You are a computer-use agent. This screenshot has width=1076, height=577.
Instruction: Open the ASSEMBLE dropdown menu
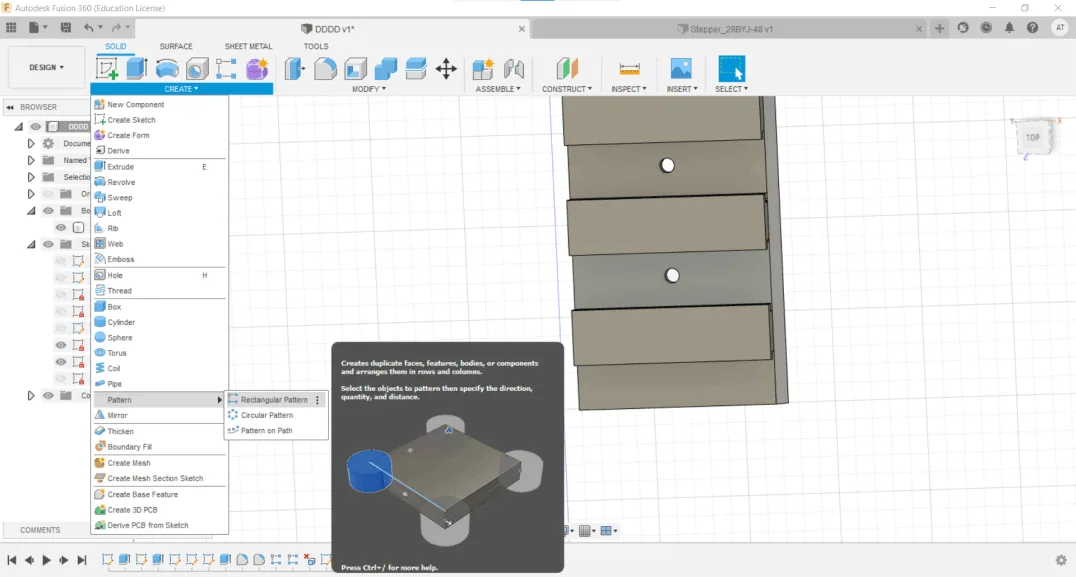click(x=498, y=89)
